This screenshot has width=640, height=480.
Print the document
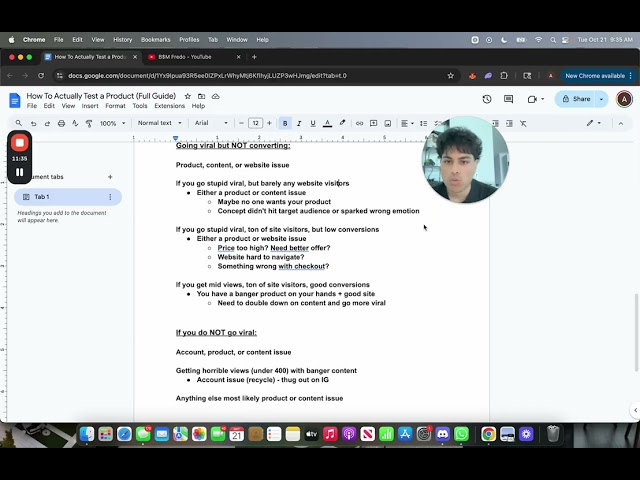61,123
